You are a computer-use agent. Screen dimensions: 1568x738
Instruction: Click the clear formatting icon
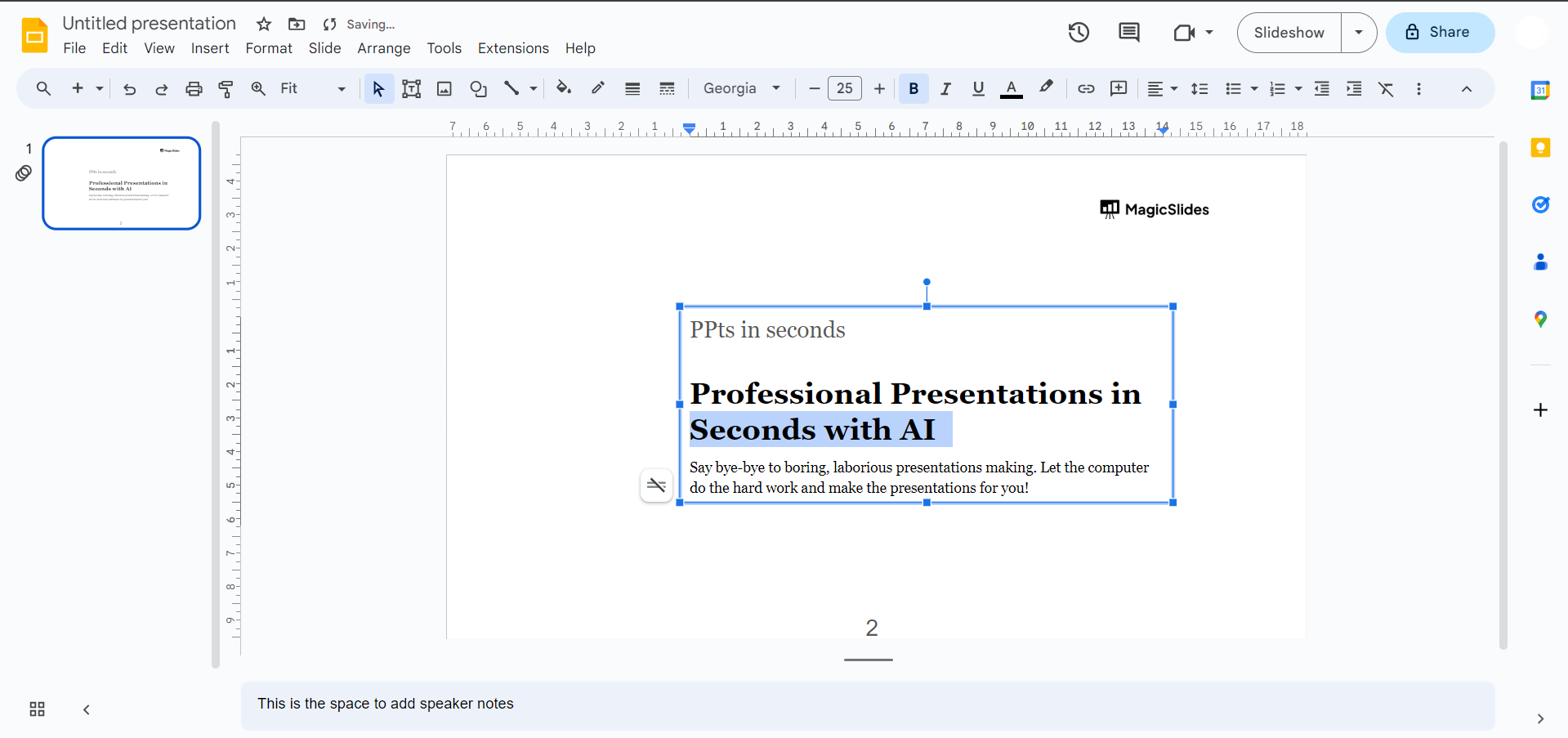click(1386, 89)
